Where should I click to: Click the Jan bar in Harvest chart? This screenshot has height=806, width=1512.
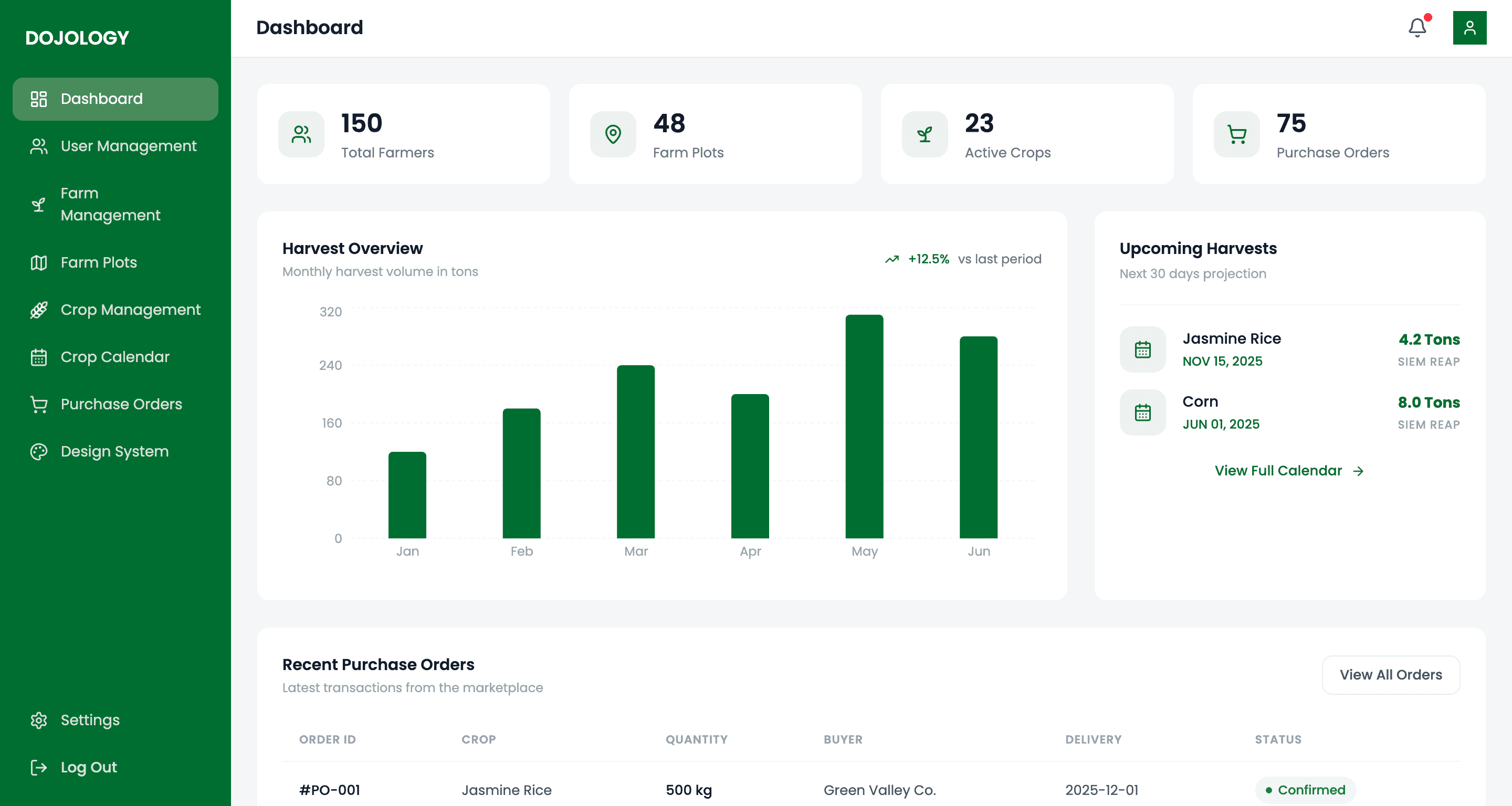coord(407,495)
